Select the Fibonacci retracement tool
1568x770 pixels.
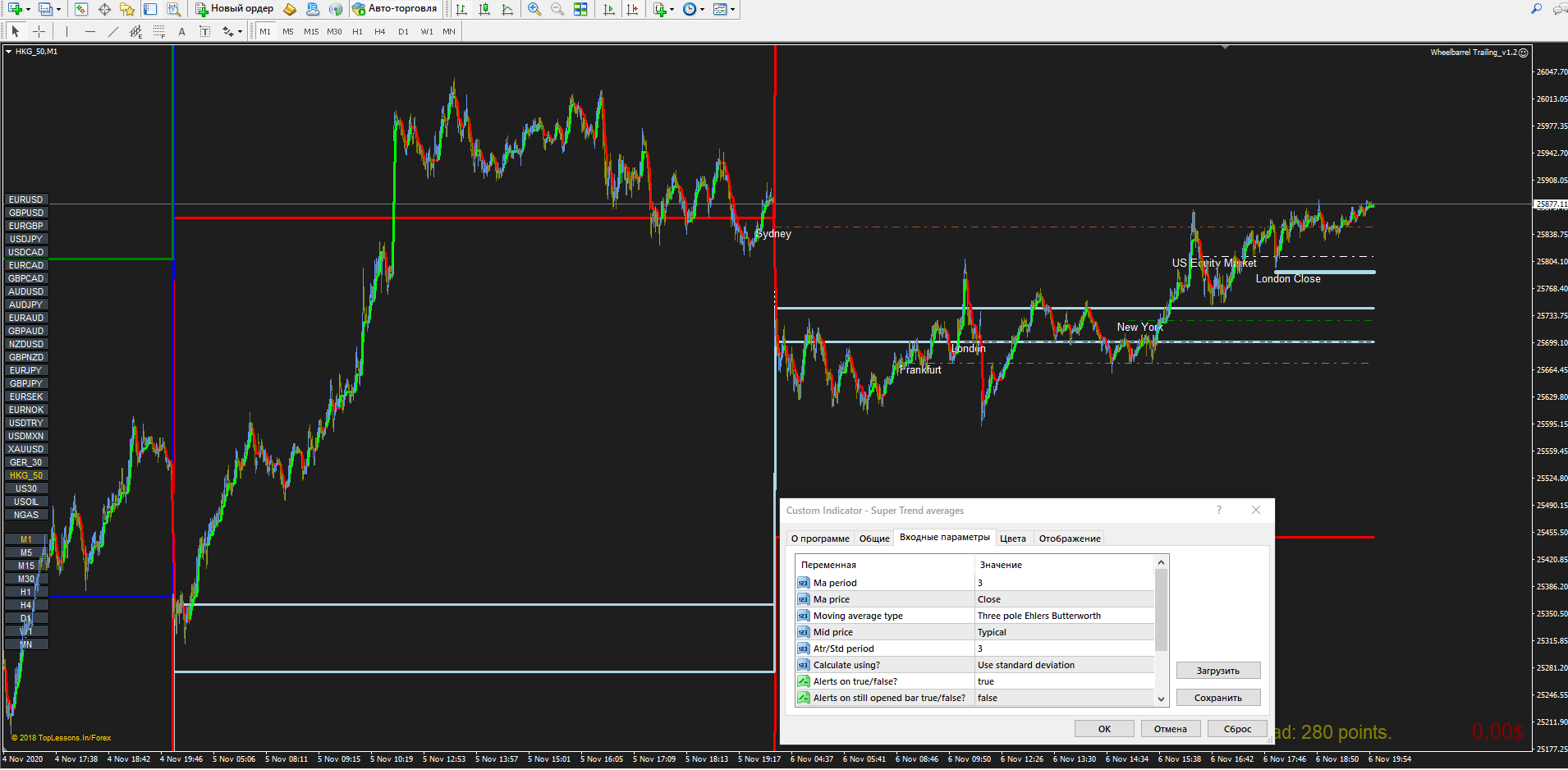(x=158, y=31)
